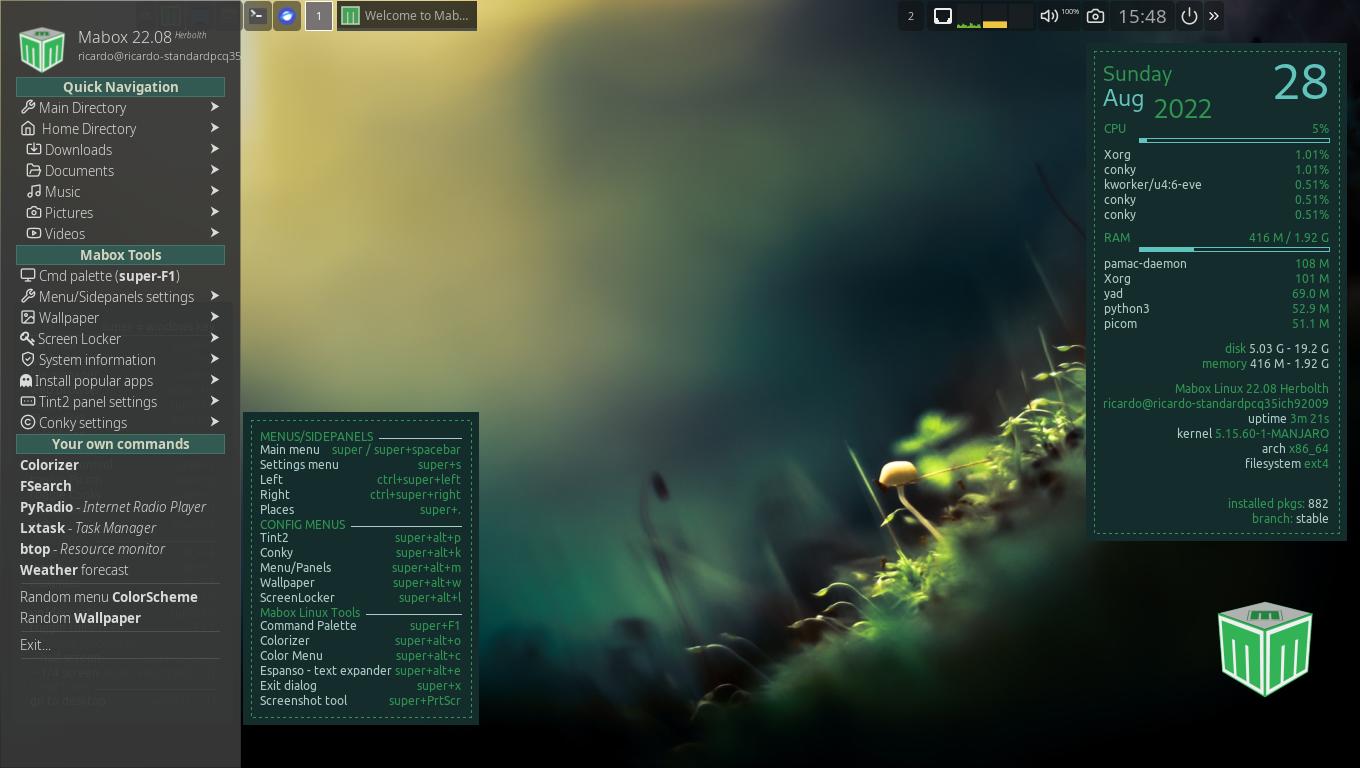The width and height of the screenshot is (1360, 768).
Task: Click the yellow memory graph in panel
Action: tap(995, 16)
